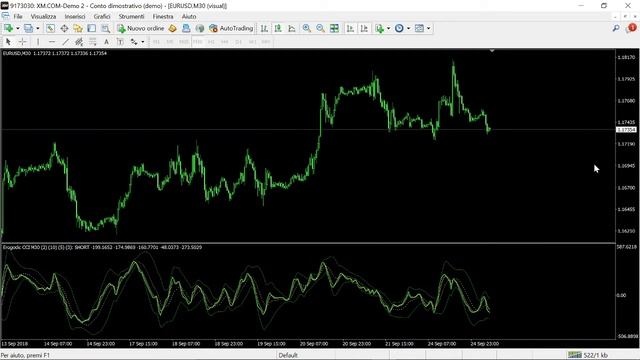Click the current price label on axis
This screenshot has height=360, width=640.
(x=626, y=130)
